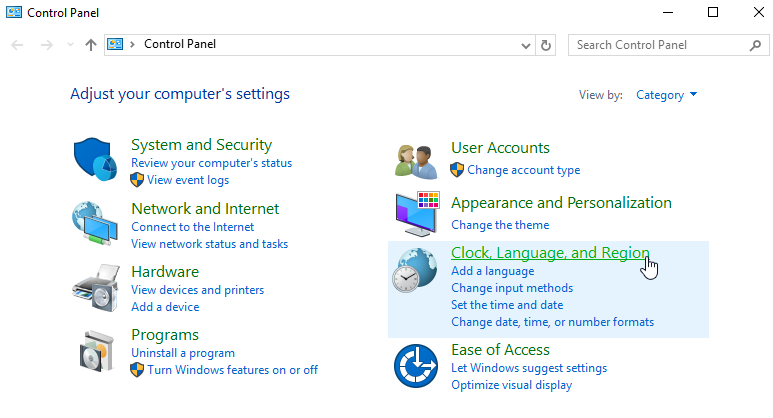
Task: Click the Appearance and Personalization monitor icon
Action: 416,213
